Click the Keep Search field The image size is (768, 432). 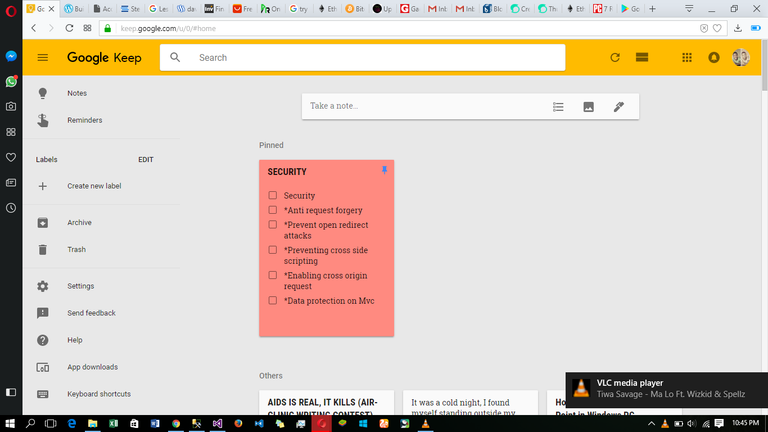(x=362, y=57)
